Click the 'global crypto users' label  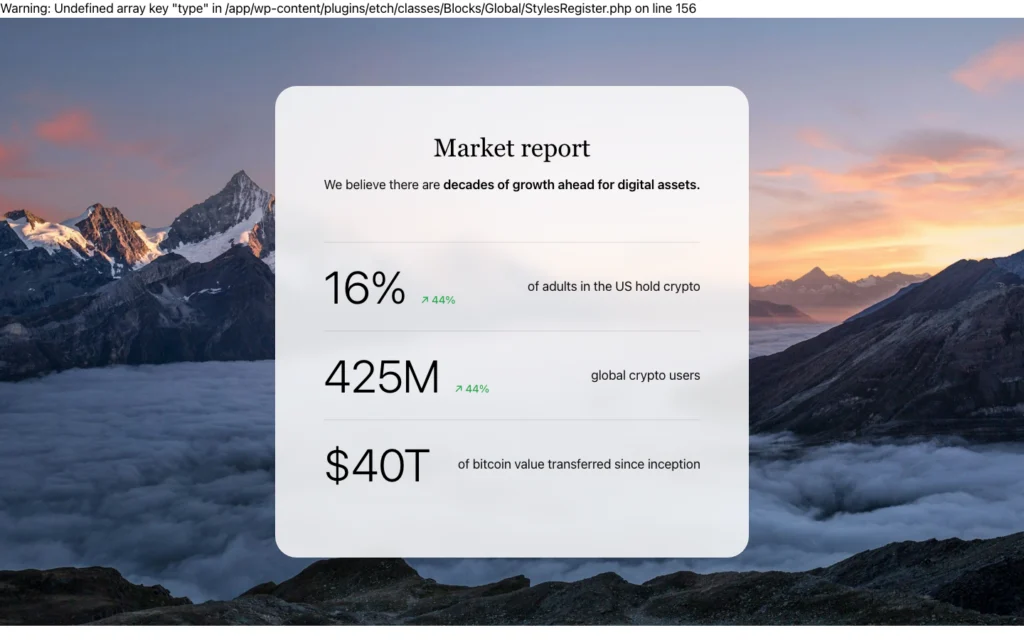(x=645, y=376)
